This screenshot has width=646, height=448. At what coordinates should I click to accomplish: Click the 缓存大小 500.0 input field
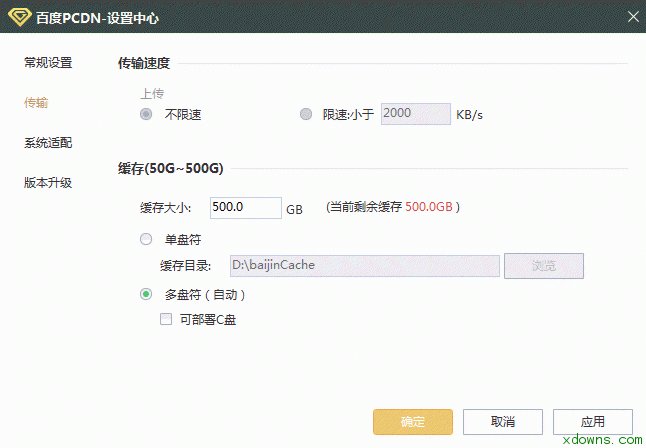246,208
